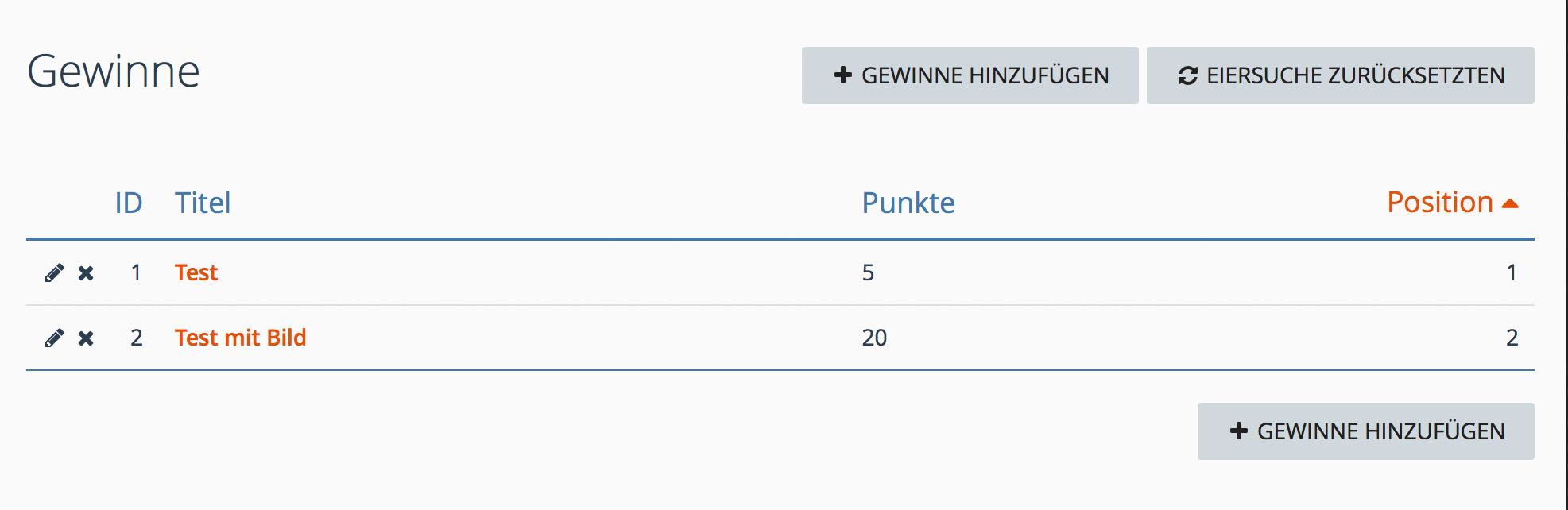This screenshot has width=1568, height=510.
Task: Open the Test entry link
Action: coord(196,273)
